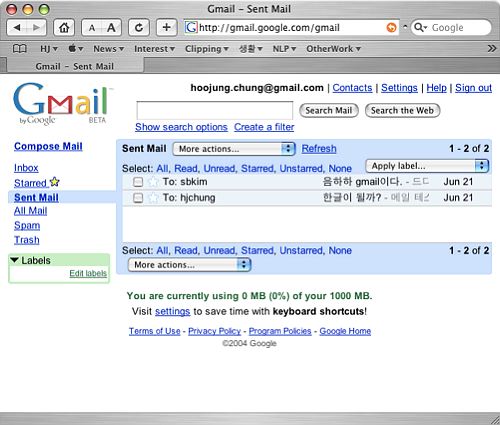Increase text size with large A

pos(111,28)
